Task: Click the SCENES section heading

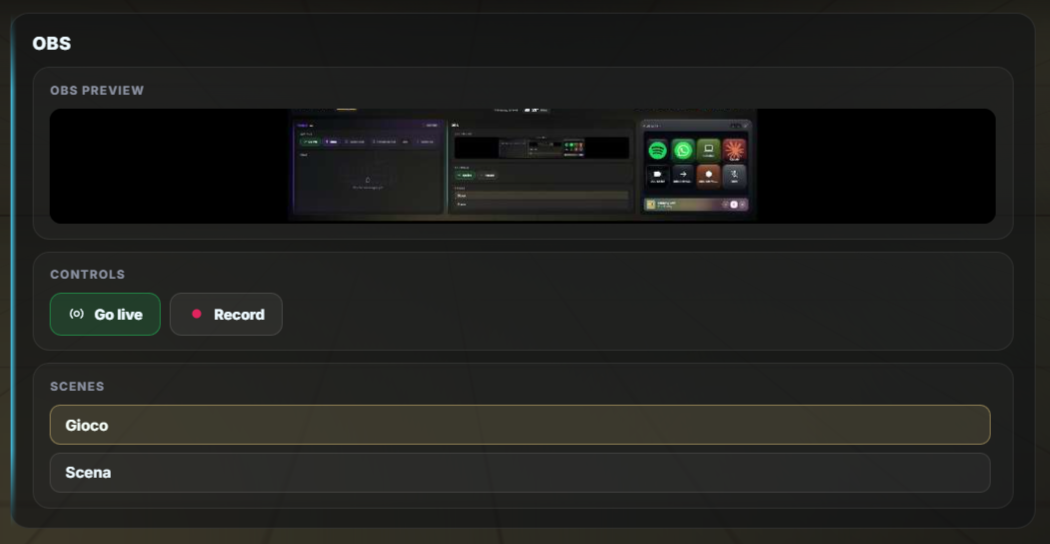Action: (77, 387)
